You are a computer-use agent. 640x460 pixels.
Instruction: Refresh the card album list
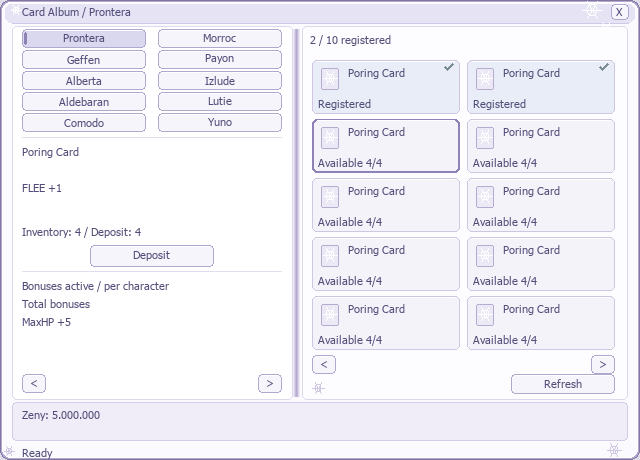click(x=563, y=384)
